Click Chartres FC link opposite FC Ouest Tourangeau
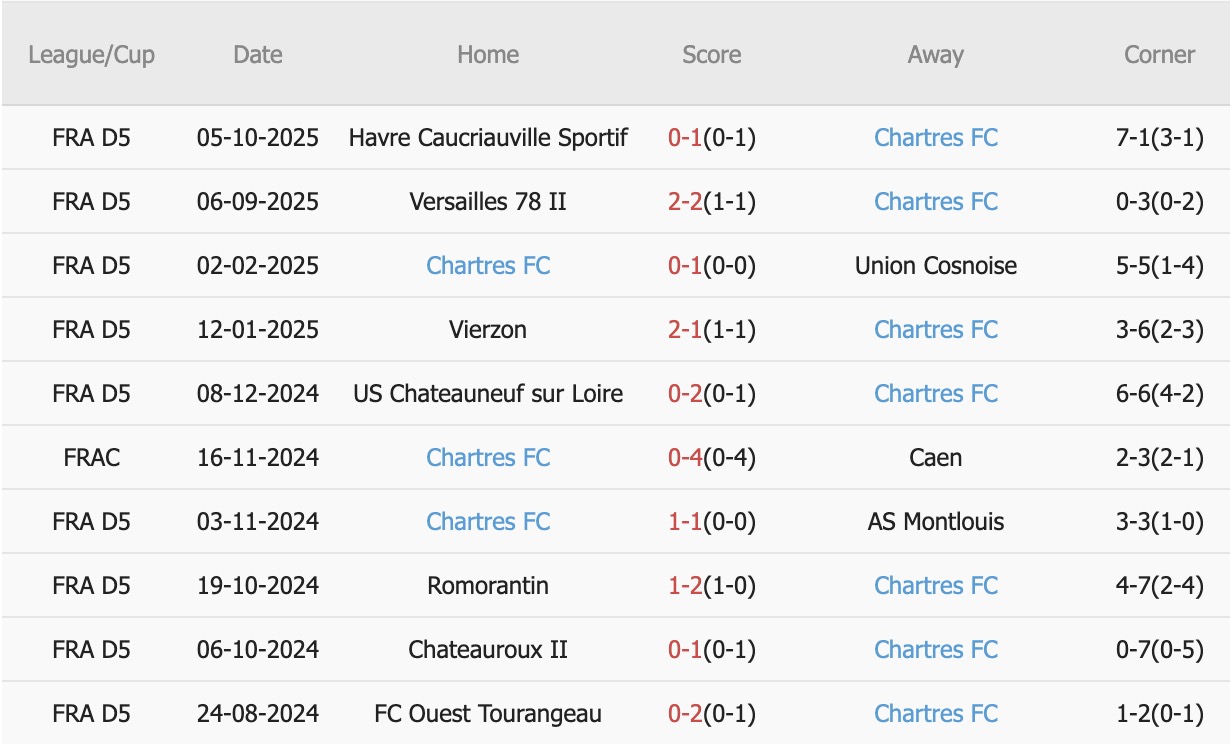 (935, 714)
